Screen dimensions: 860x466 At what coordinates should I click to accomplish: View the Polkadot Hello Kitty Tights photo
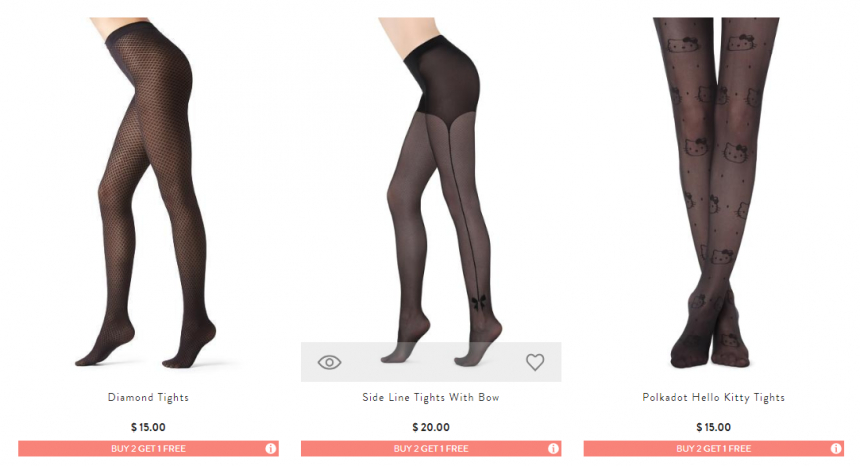(x=714, y=192)
